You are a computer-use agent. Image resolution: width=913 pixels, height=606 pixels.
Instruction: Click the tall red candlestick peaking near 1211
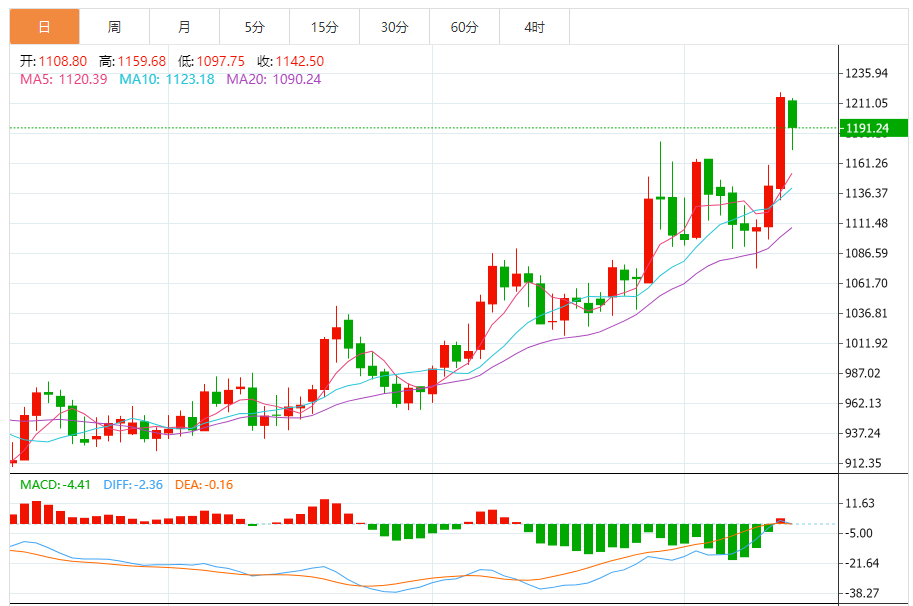[780, 143]
